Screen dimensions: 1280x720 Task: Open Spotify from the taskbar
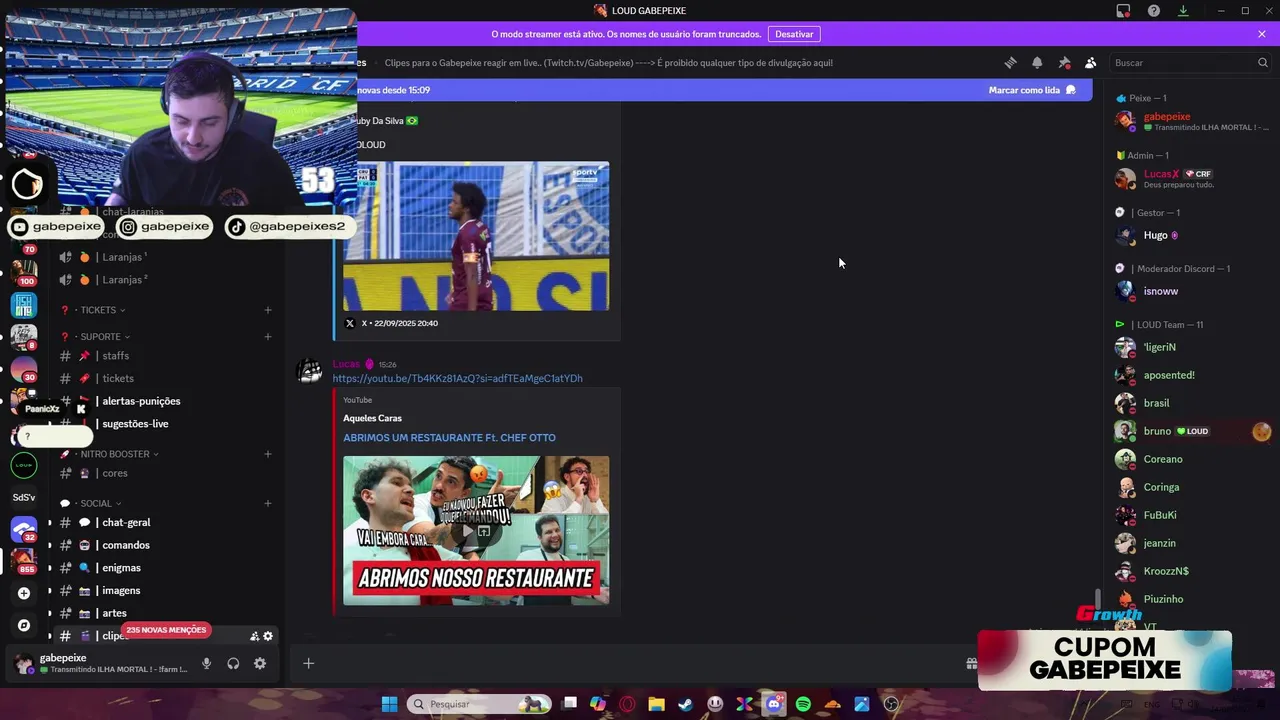tap(803, 704)
